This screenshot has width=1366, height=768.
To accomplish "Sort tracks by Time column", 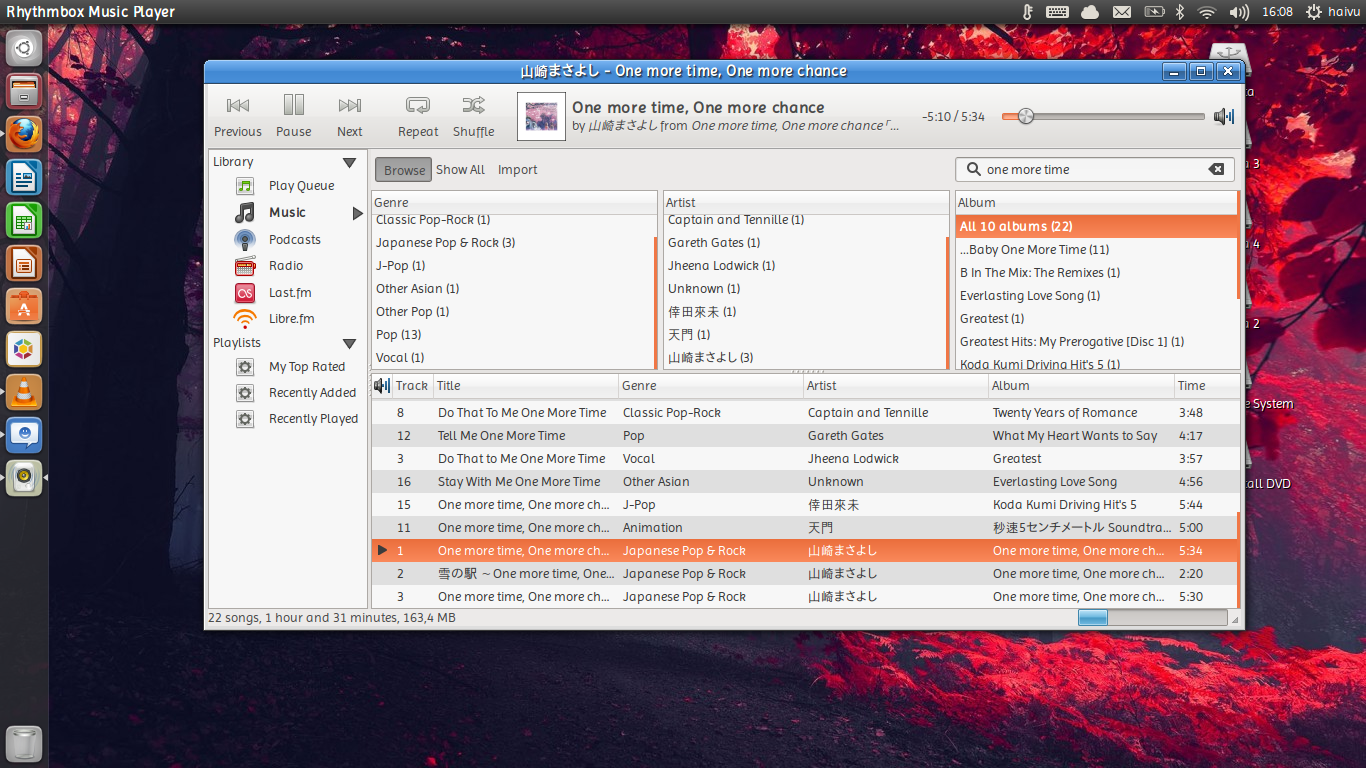I will (1207, 386).
